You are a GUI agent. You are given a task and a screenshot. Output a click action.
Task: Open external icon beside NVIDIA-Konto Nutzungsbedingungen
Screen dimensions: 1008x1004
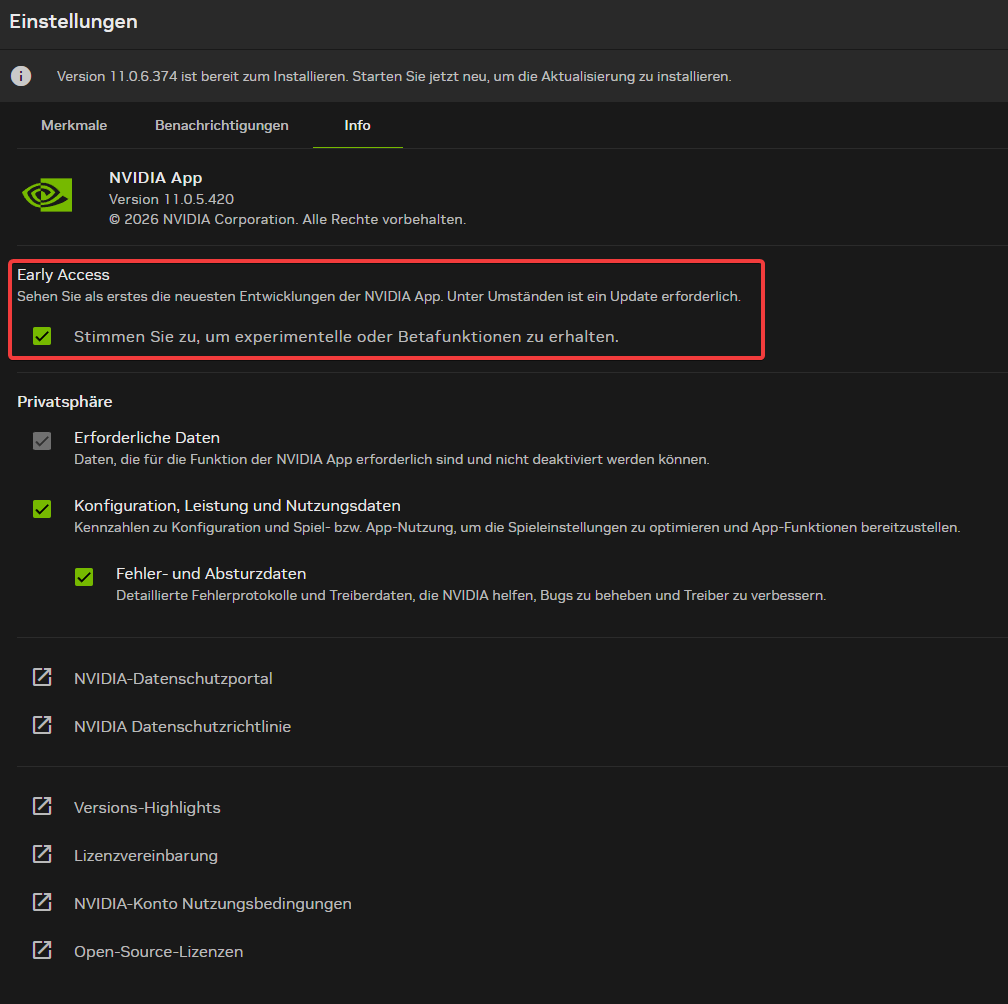point(42,902)
